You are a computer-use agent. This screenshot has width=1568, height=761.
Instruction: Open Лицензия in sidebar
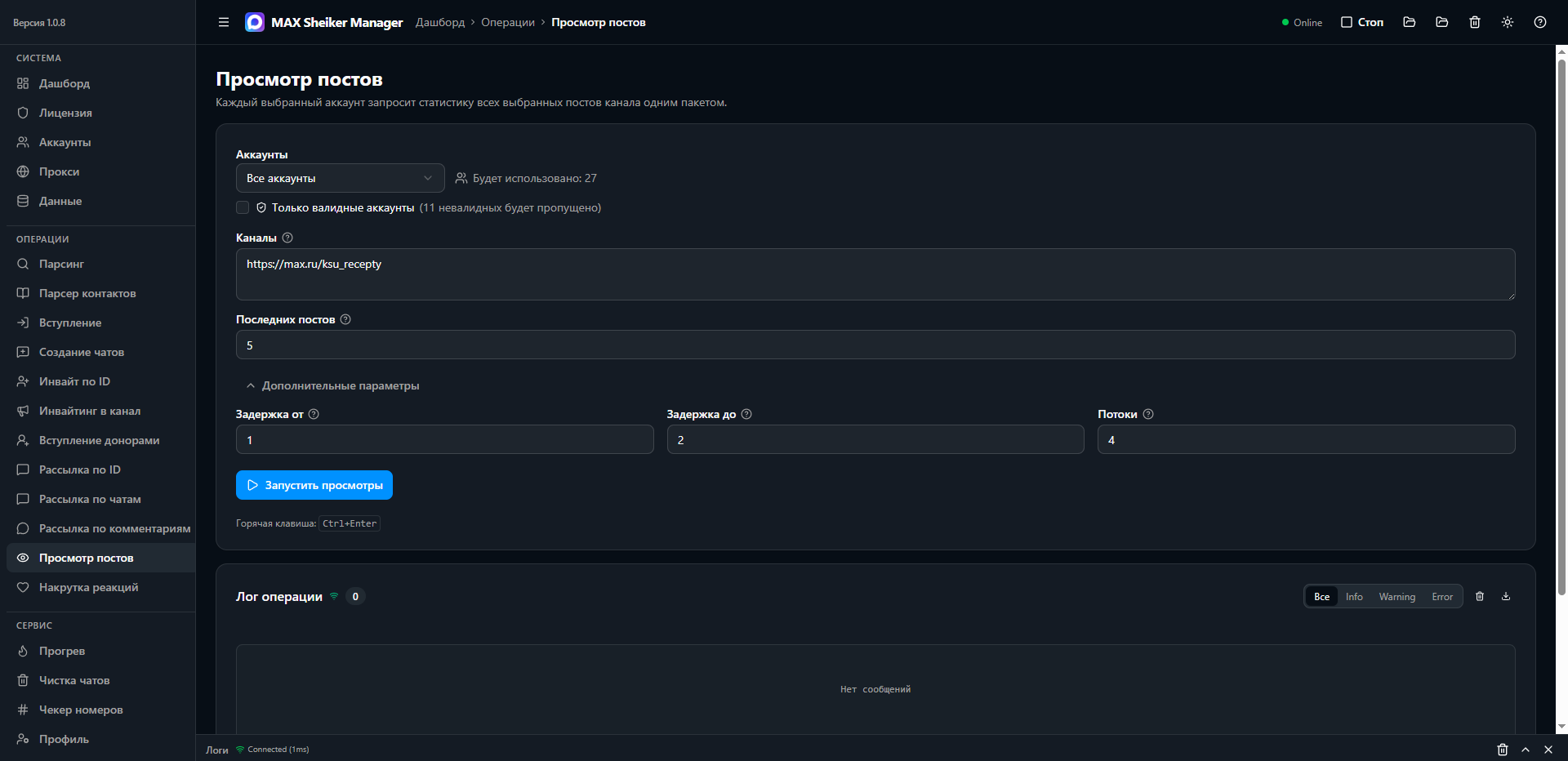pos(100,113)
